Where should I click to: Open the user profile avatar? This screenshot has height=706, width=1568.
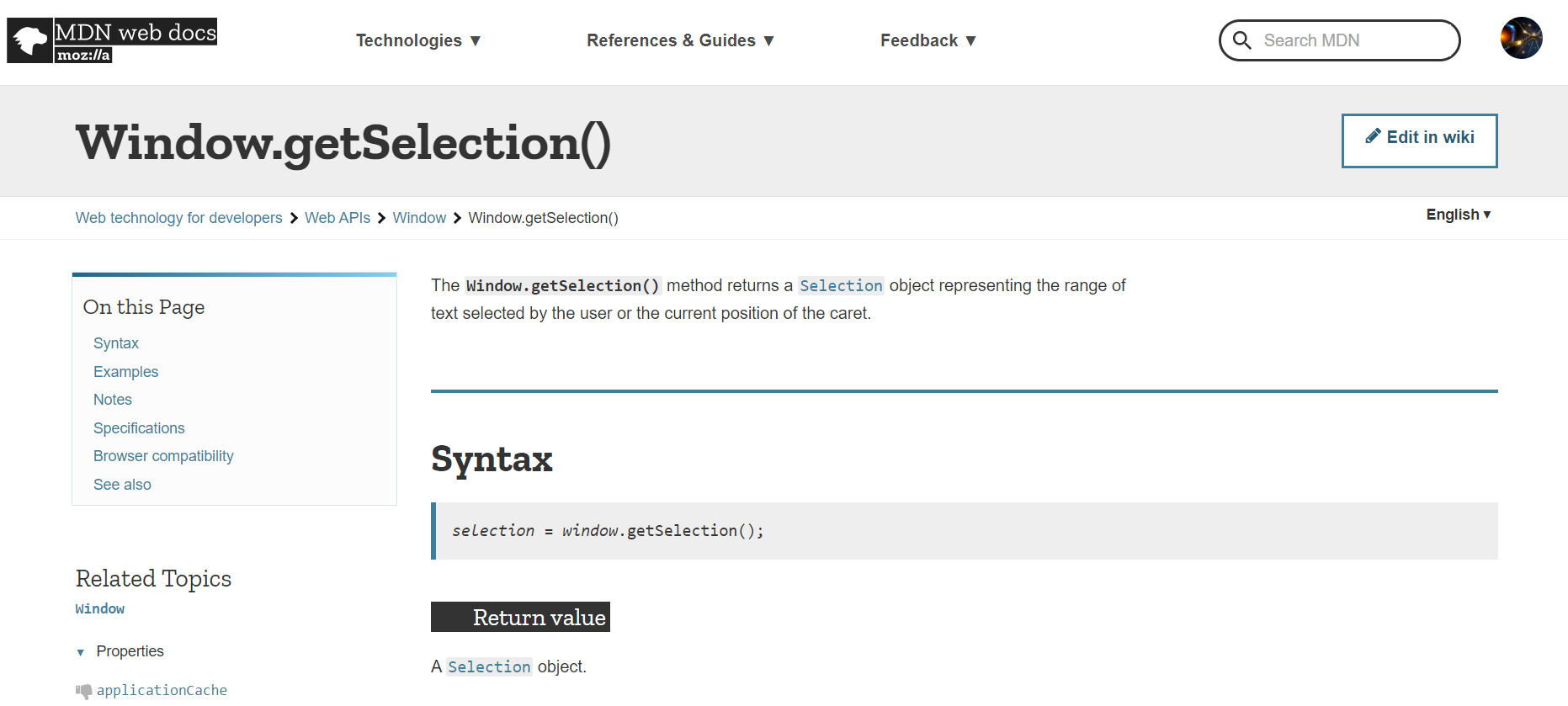click(x=1521, y=38)
